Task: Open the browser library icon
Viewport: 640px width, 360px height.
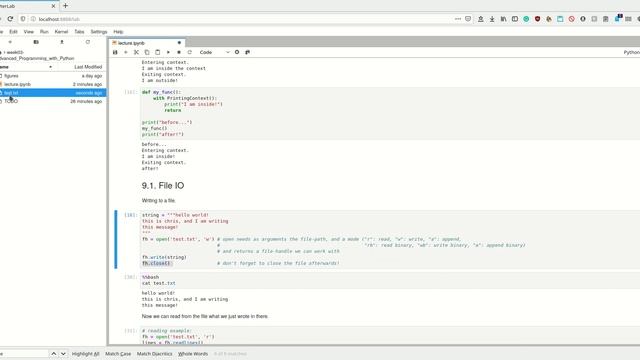Action: pos(503,19)
